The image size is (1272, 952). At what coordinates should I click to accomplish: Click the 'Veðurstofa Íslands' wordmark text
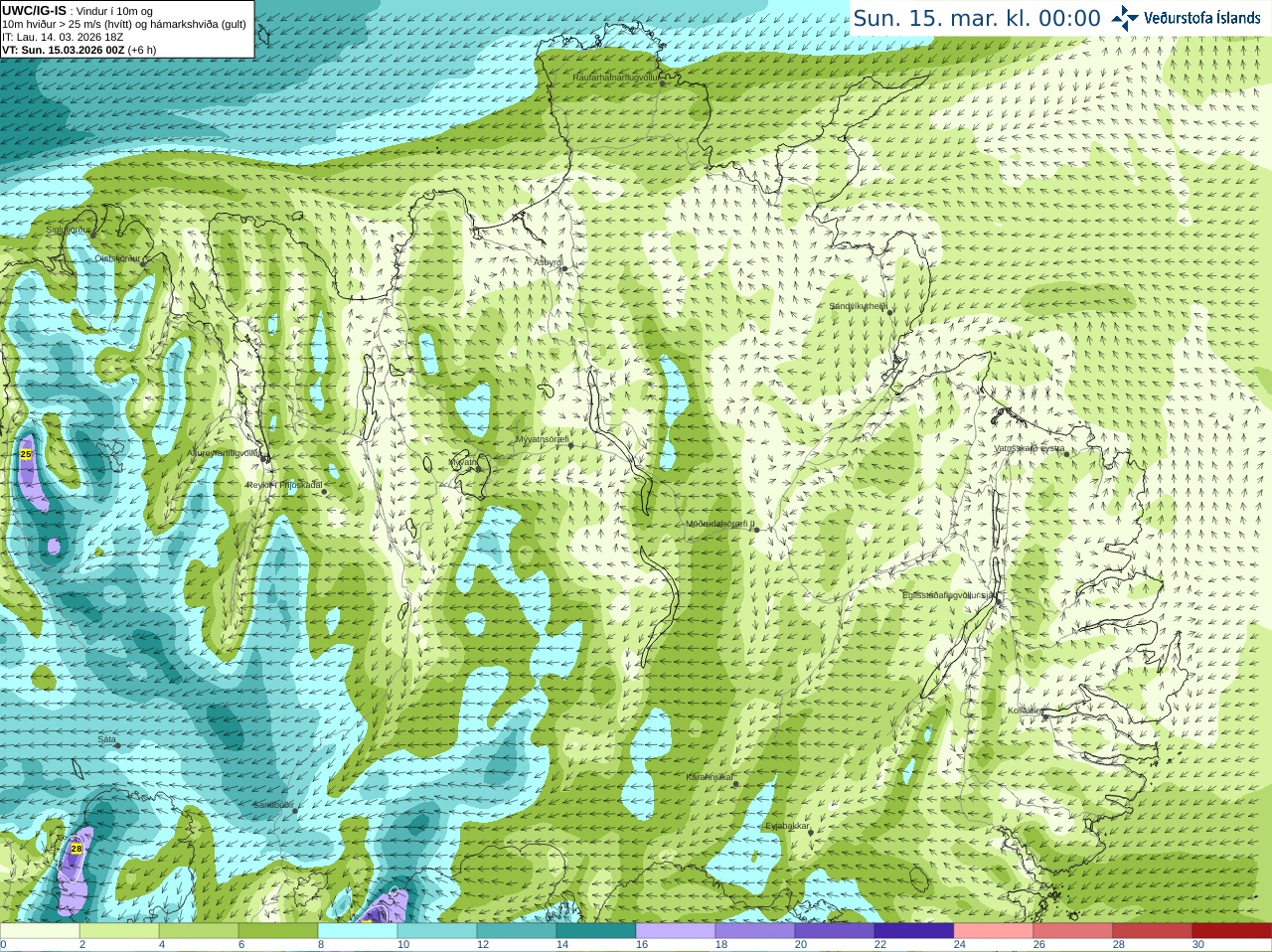click(x=1201, y=18)
